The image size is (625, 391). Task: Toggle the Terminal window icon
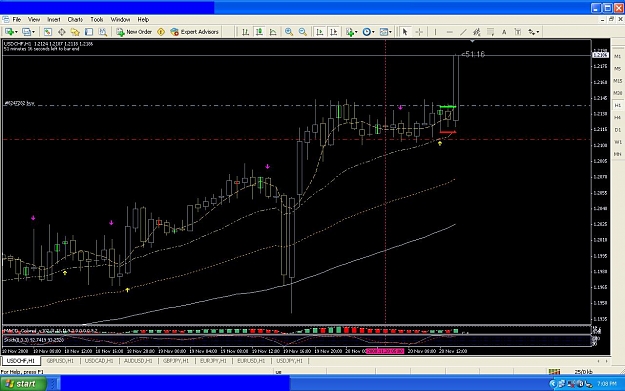[x=89, y=32]
